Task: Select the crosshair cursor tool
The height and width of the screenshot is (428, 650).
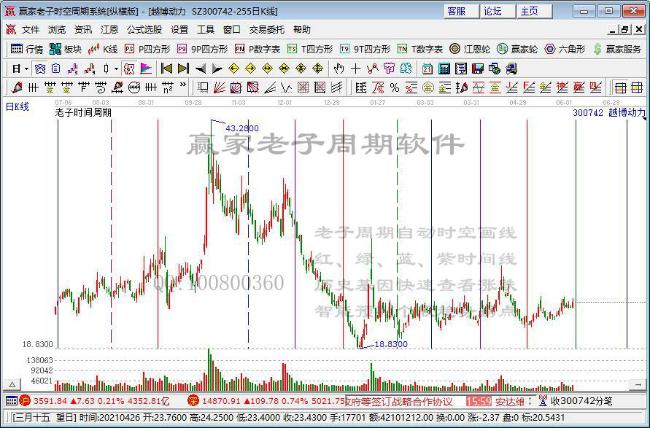Action: click(x=355, y=68)
